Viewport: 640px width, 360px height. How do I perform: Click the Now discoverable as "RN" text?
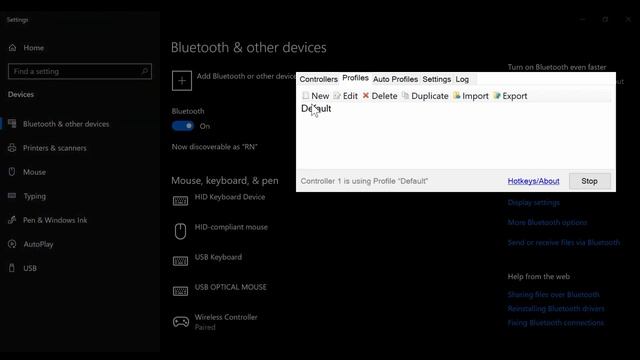(215, 147)
